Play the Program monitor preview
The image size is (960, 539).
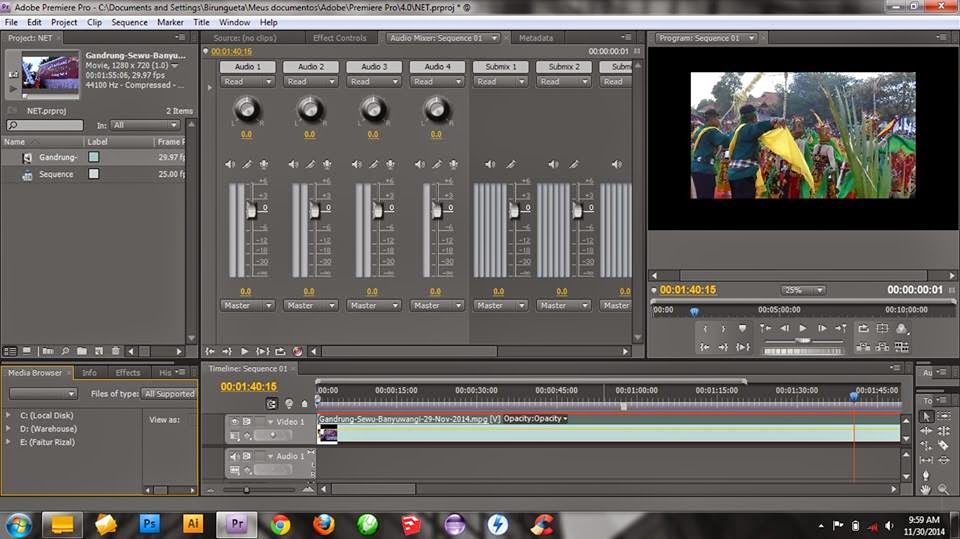(x=802, y=328)
